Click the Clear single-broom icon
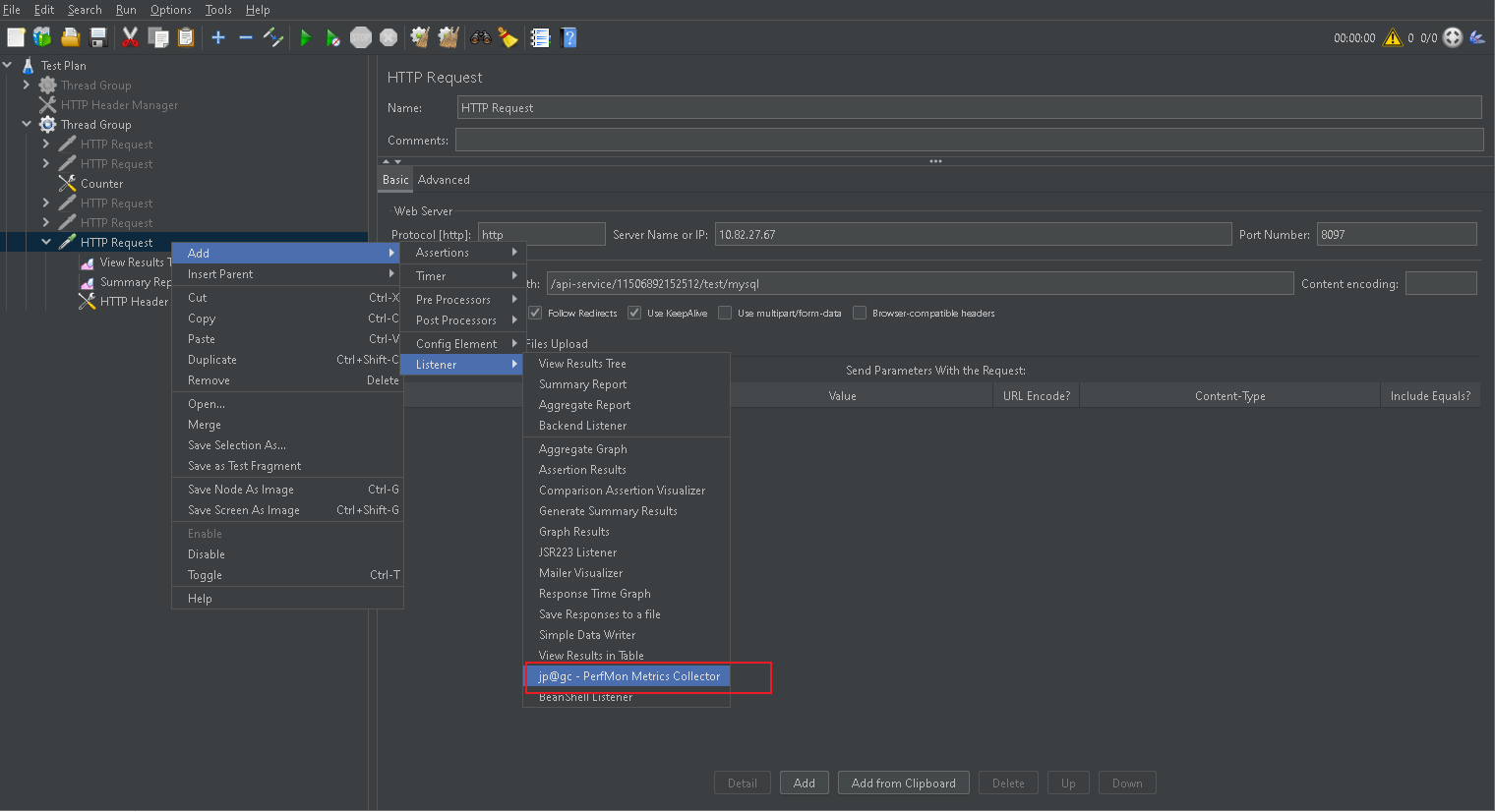 point(420,37)
